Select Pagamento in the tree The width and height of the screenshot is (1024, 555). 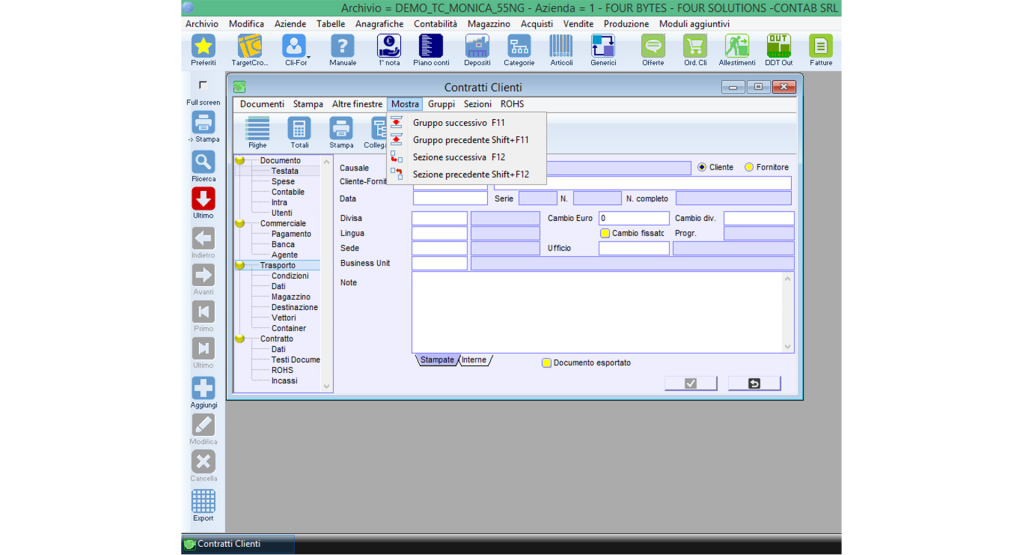[x=291, y=234]
